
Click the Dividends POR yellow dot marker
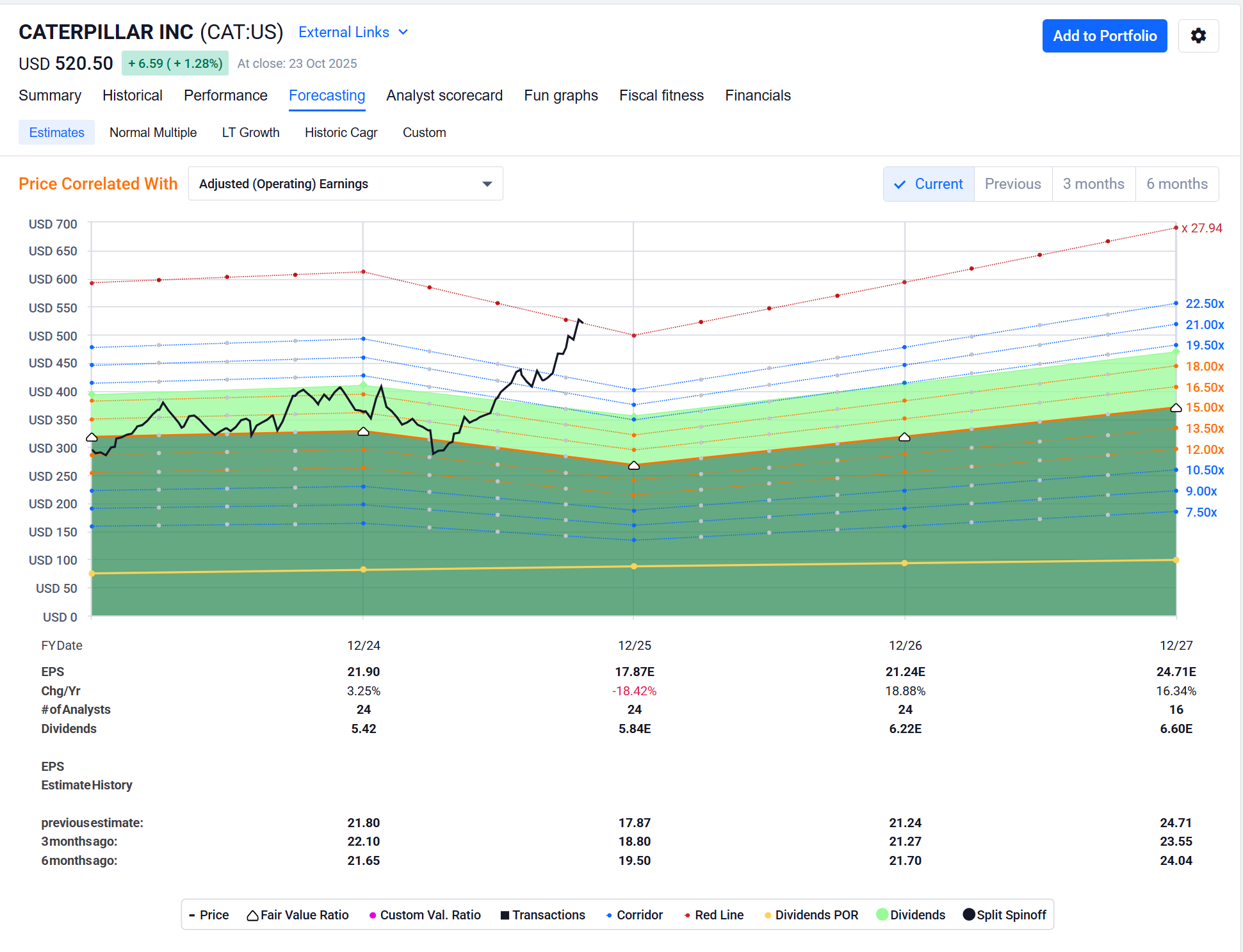(768, 916)
